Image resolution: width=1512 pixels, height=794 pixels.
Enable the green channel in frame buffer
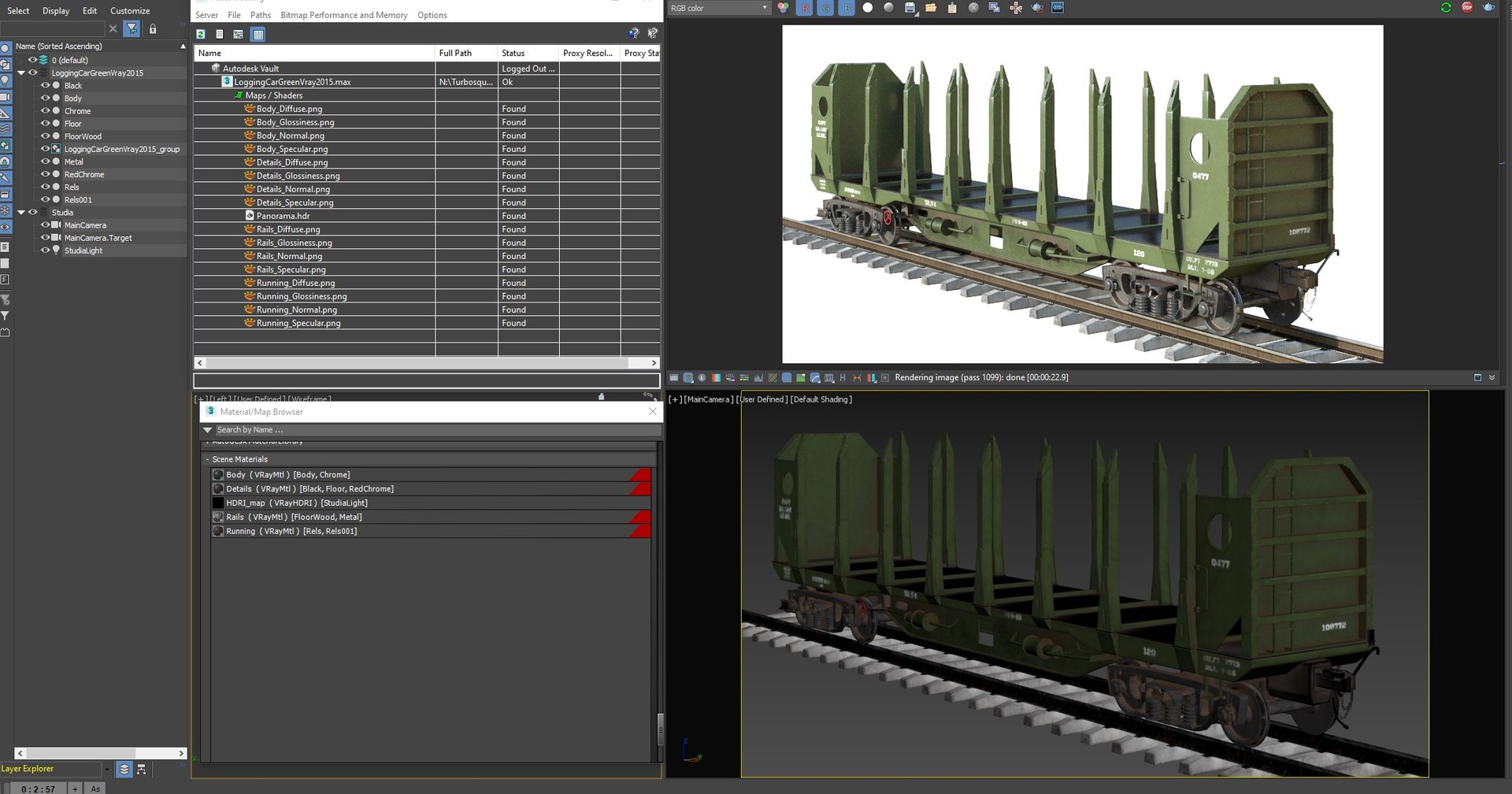825,8
